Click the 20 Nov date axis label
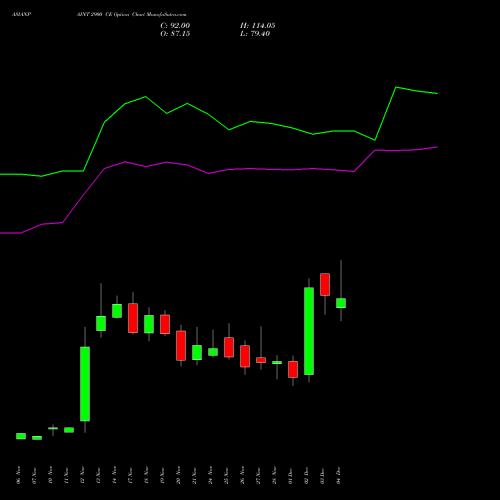The height and width of the screenshot is (500, 500). coord(179,475)
